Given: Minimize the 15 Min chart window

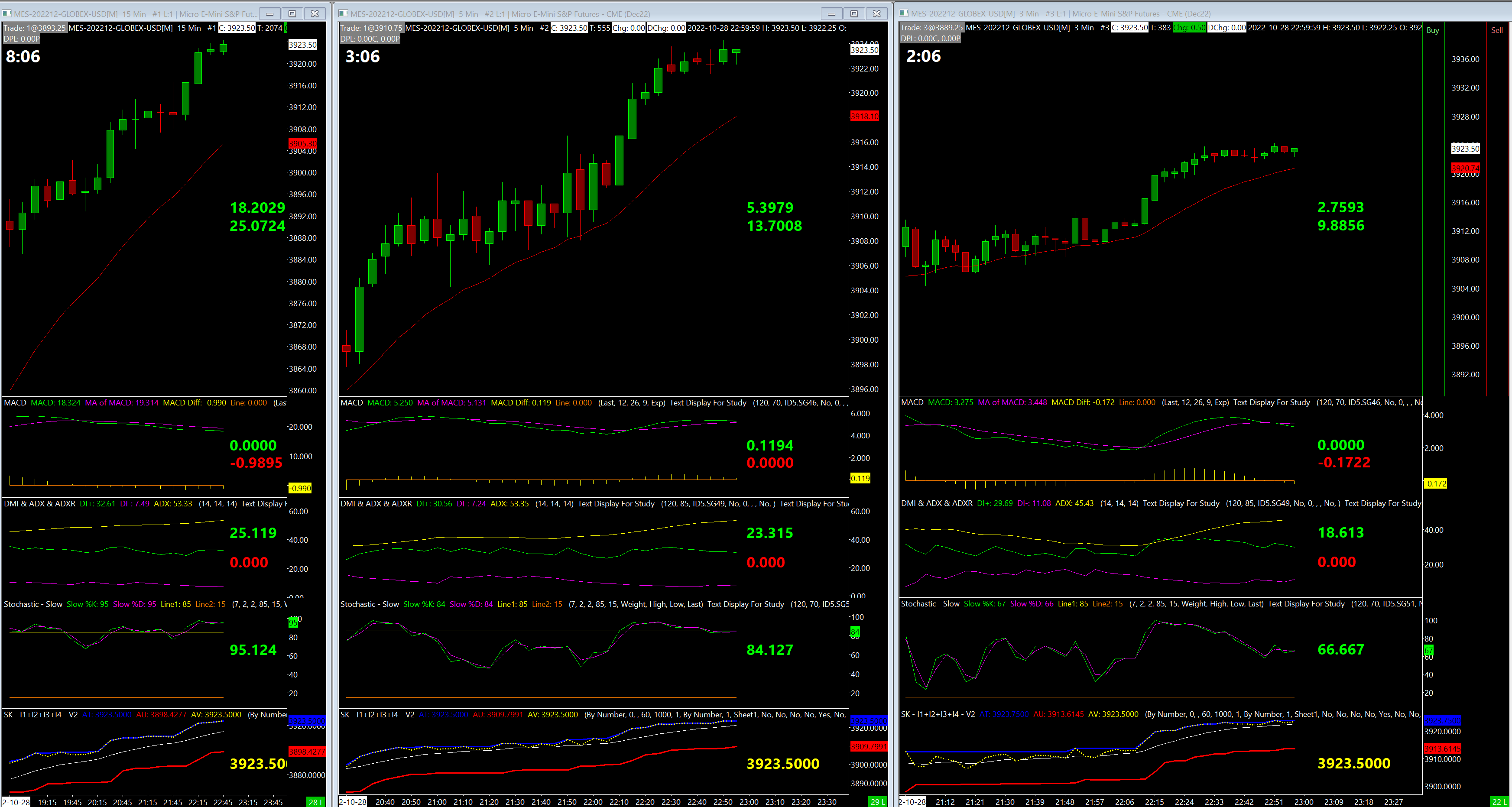Looking at the screenshot, I should [x=269, y=13].
